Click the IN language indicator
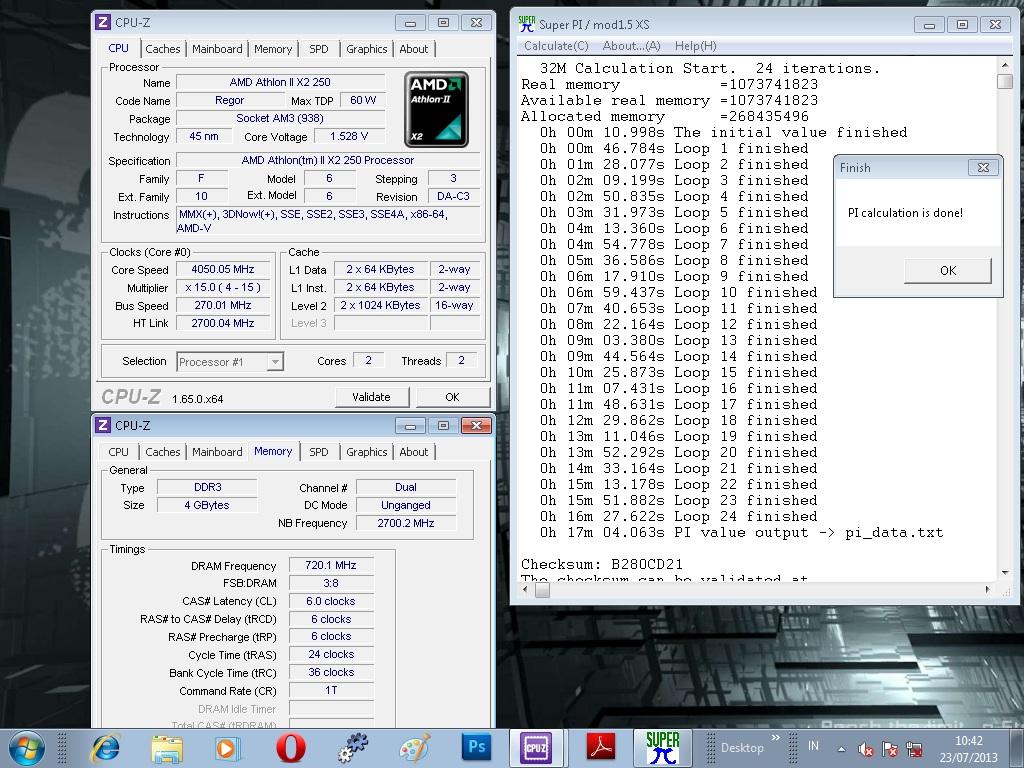The width and height of the screenshot is (1024, 768). [x=813, y=745]
